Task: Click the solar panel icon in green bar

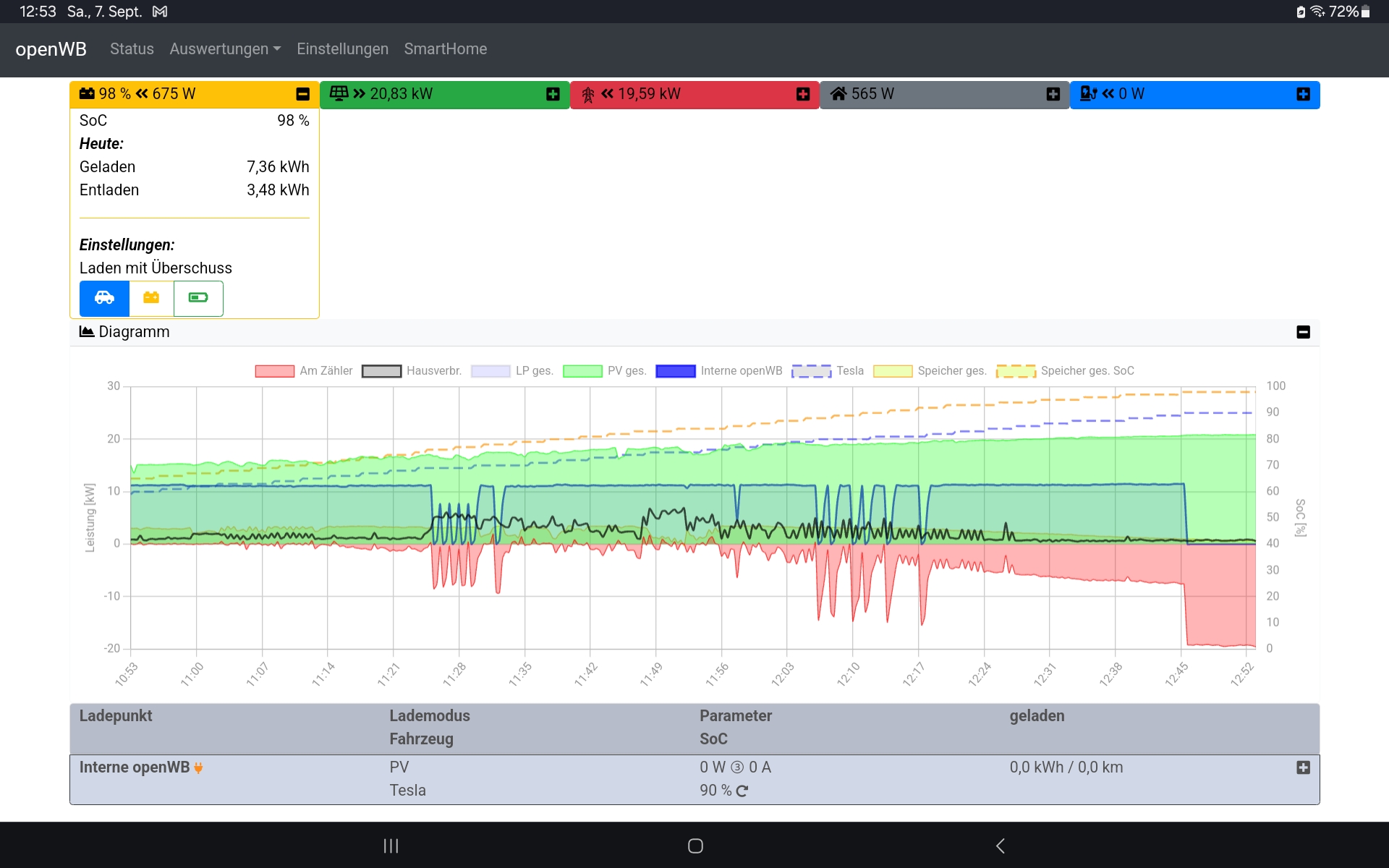Action: coord(339,94)
